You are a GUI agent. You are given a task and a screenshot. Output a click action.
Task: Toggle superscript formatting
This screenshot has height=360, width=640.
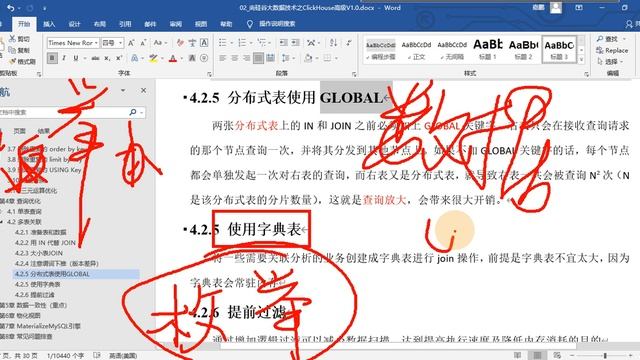point(119,58)
